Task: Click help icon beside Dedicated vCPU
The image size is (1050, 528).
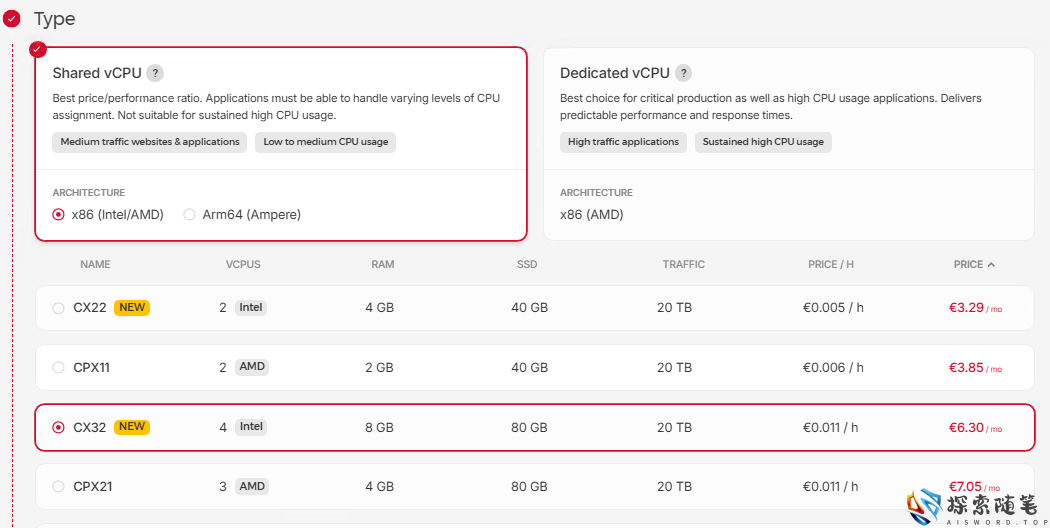Action: (683, 73)
